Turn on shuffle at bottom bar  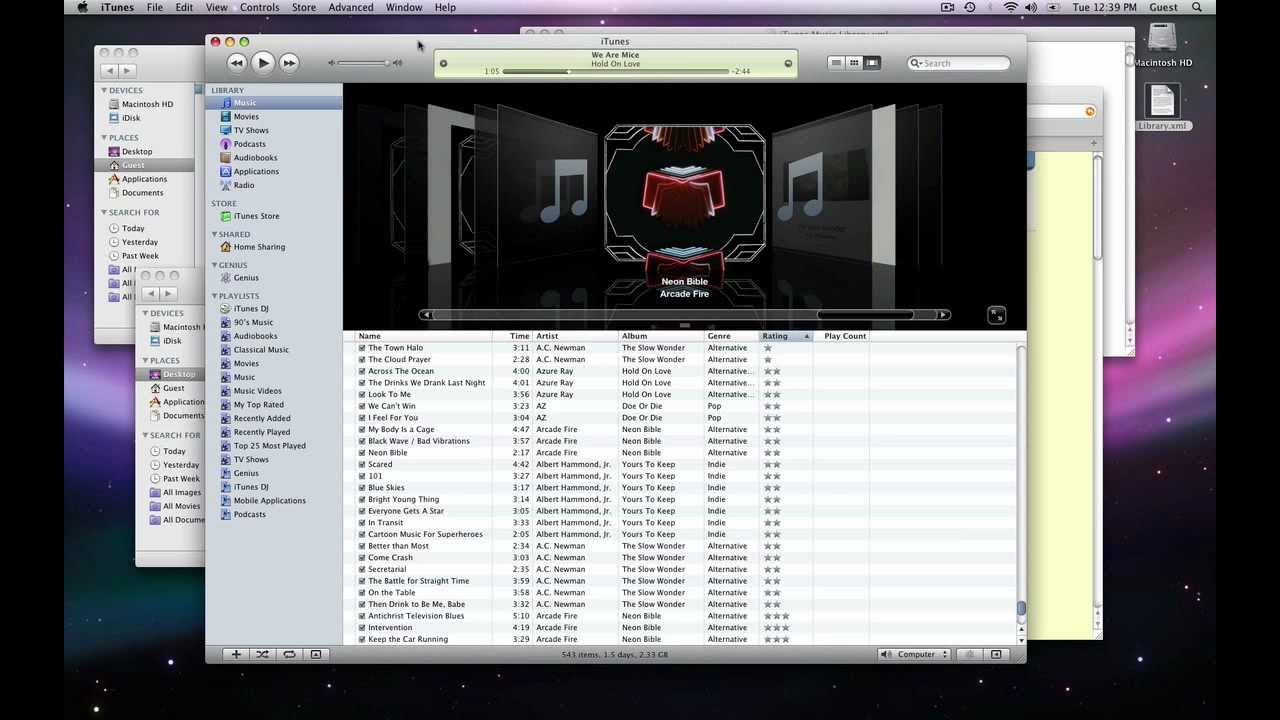pos(262,654)
